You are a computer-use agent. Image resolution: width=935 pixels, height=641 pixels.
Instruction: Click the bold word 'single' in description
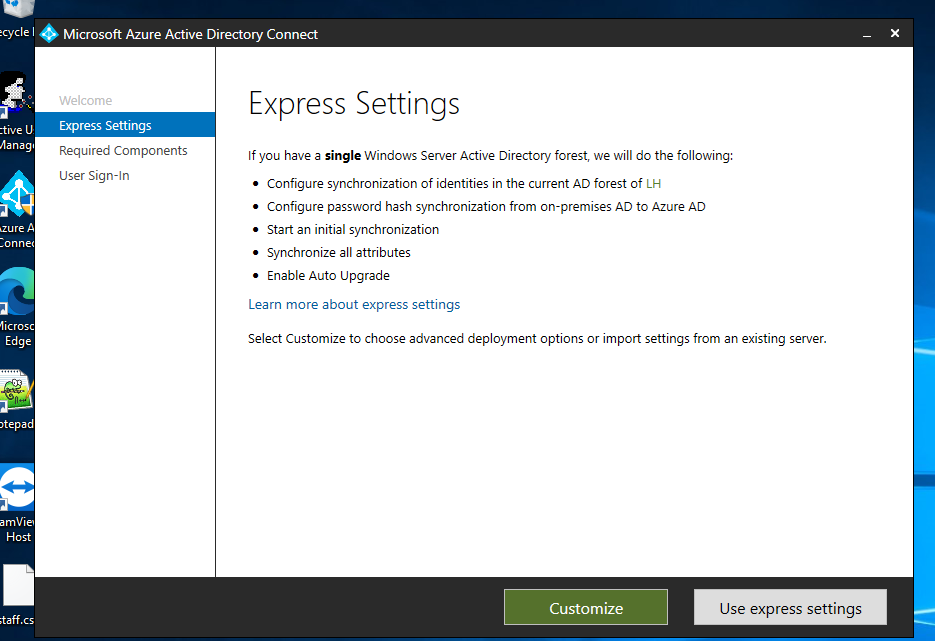[343, 156]
